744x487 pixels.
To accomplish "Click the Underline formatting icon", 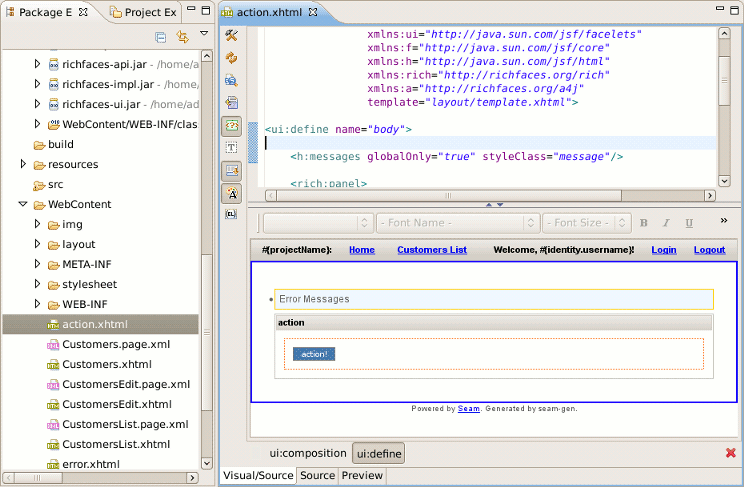I will (x=689, y=223).
